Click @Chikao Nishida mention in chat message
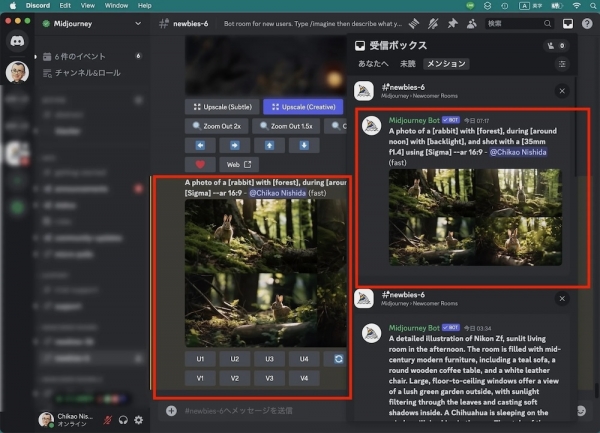Screen dimensions: 600x433 click(x=277, y=193)
